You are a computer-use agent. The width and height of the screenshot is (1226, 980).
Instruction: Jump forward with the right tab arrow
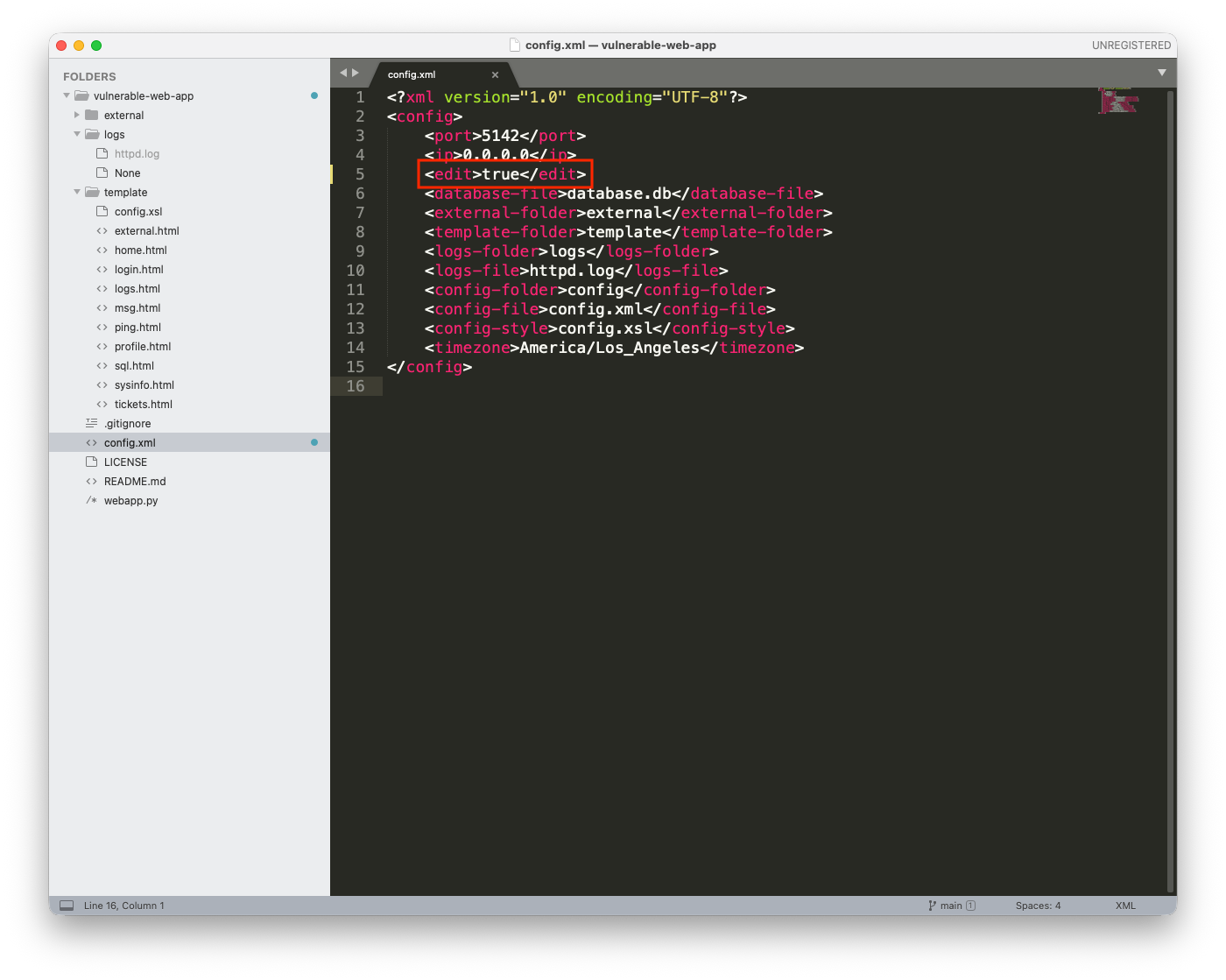coord(356,73)
